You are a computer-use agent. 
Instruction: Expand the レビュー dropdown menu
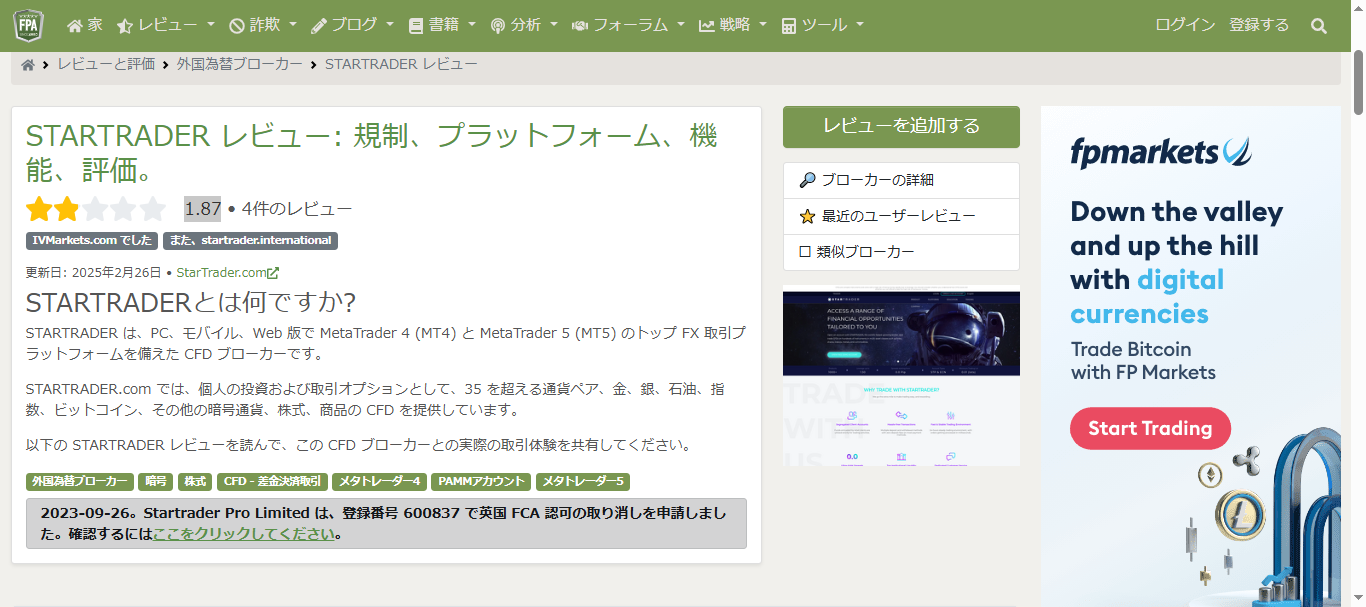pos(166,25)
